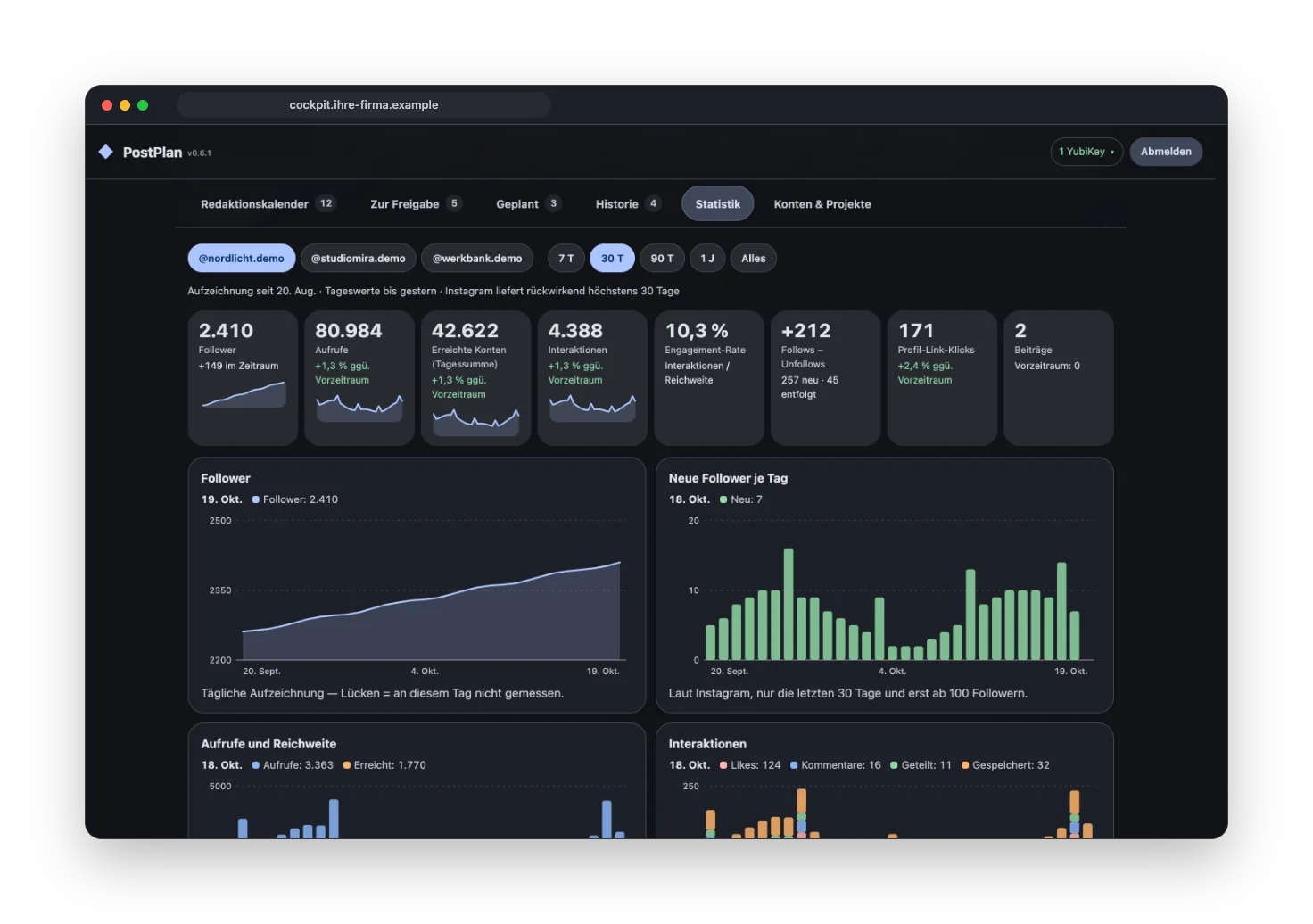Click the Kommentare legend dot

pyautogui.click(x=794, y=765)
